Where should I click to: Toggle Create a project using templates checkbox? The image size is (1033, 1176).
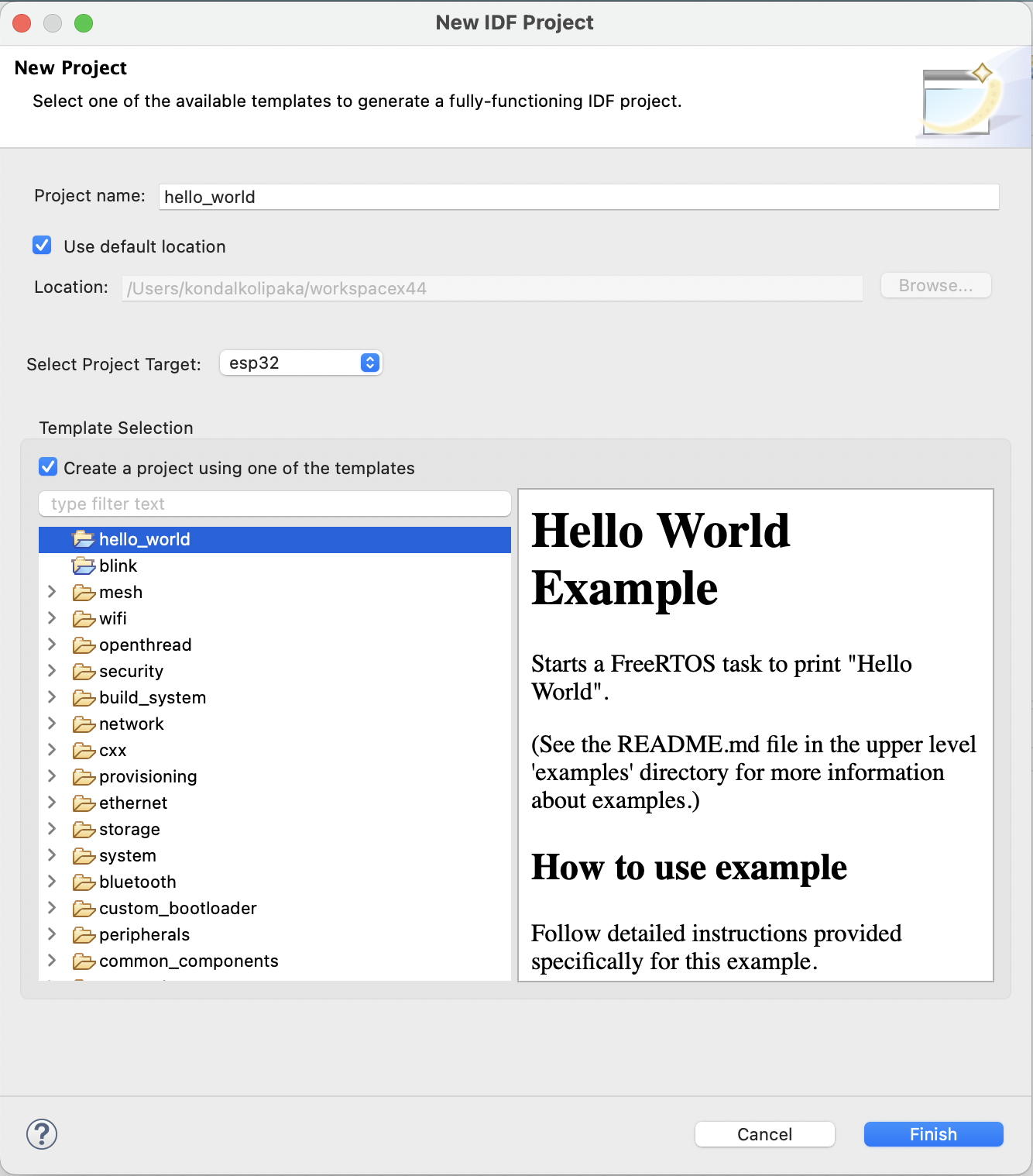pyautogui.click(x=48, y=467)
